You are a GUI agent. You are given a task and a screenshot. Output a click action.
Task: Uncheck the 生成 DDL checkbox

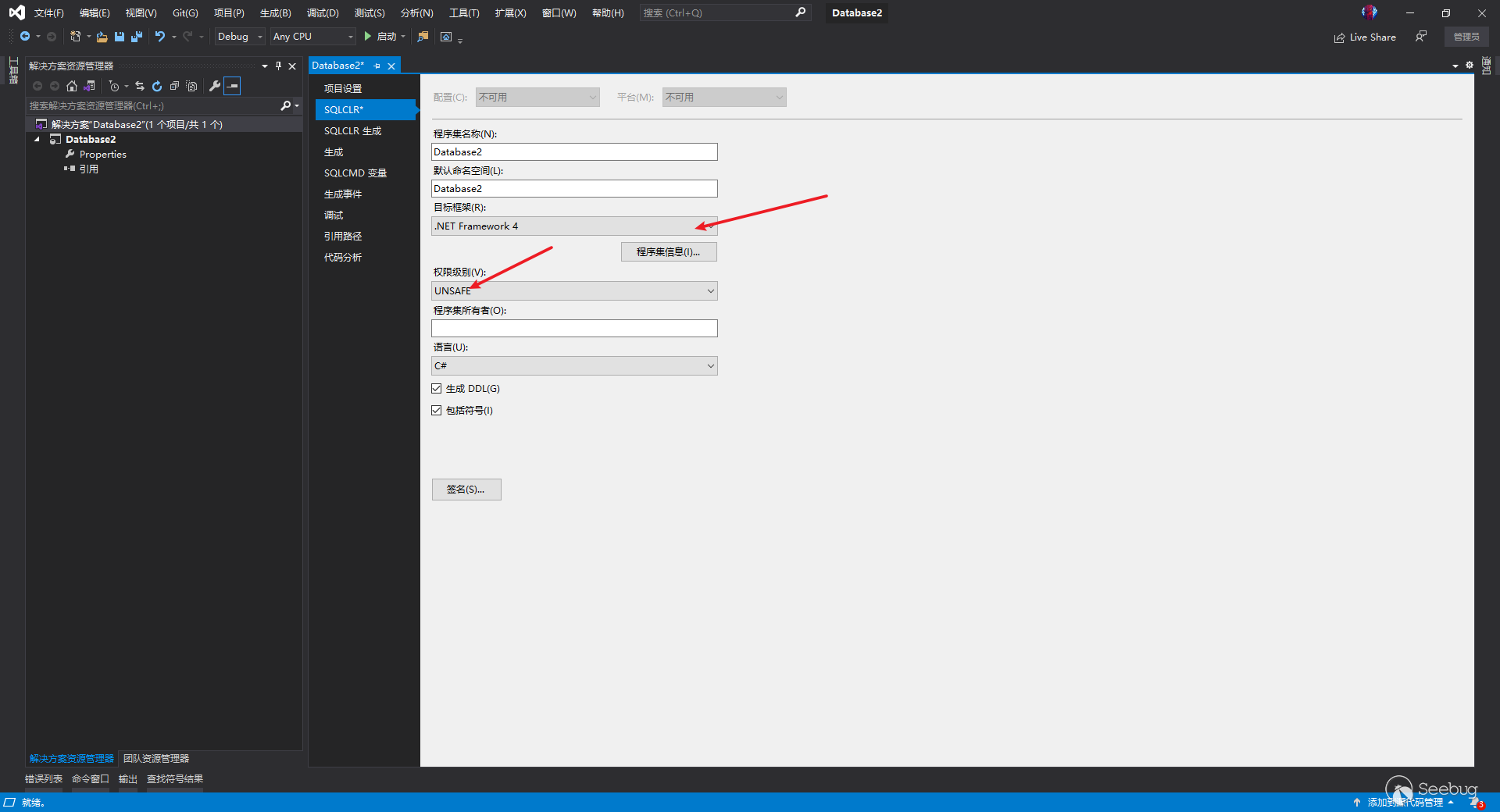point(437,389)
